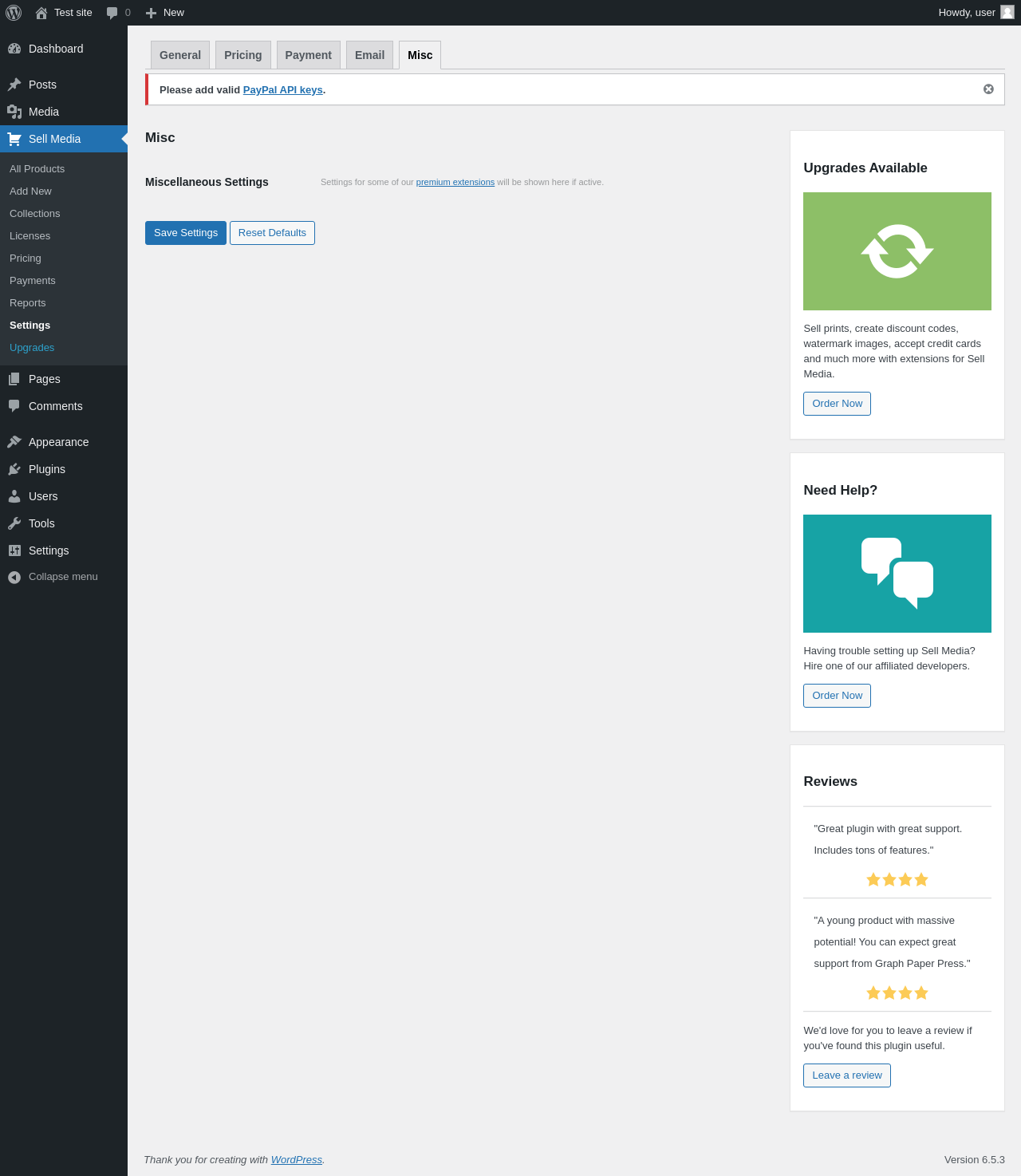Image resolution: width=1021 pixels, height=1176 pixels.
Task: Open Upgrades submenu item
Action: point(64,348)
